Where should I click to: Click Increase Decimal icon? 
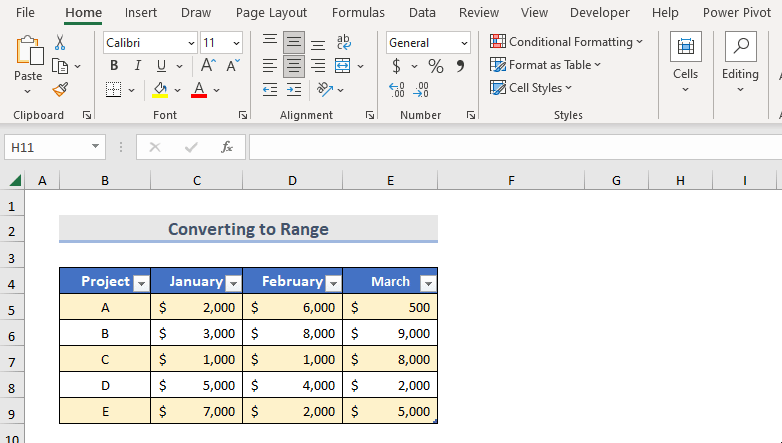click(x=397, y=90)
